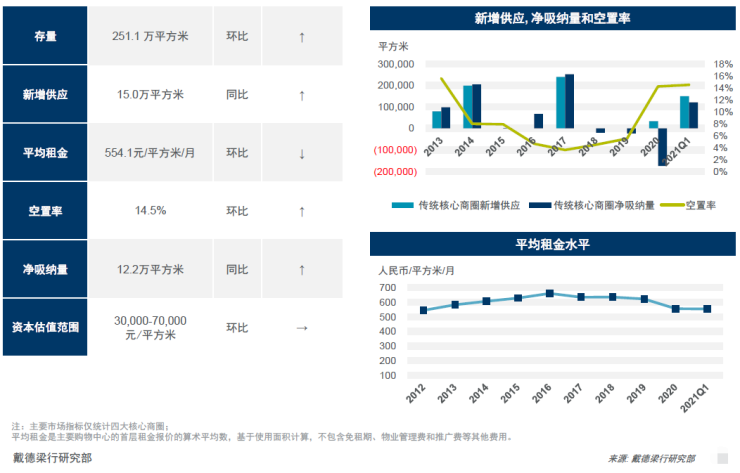Image resolution: width=740 pixels, height=473 pixels.
Task: Select the up arrow in the 净吸纳量 row
Action: point(302,269)
